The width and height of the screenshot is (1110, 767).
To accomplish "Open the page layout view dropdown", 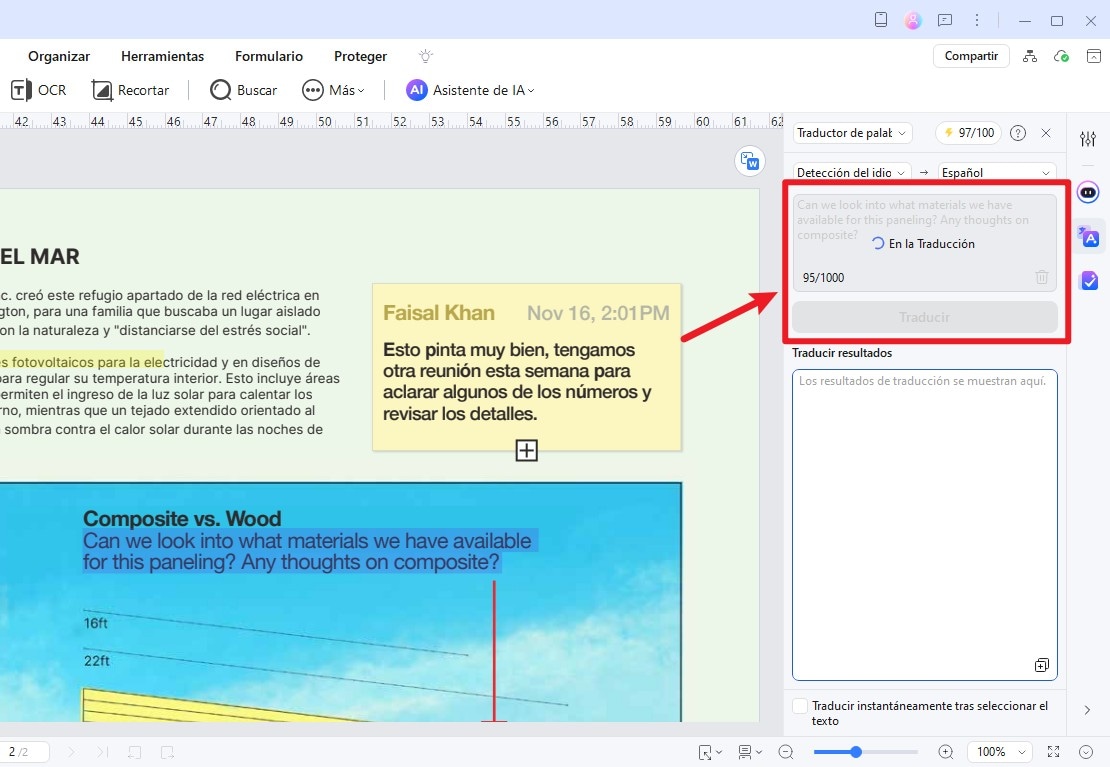I will point(750,752).
